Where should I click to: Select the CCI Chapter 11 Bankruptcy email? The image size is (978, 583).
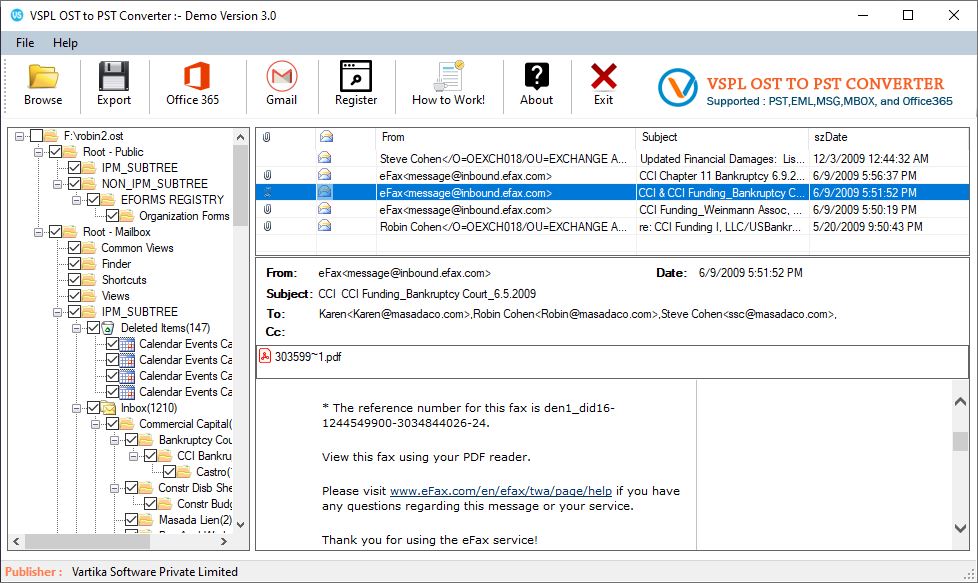(612, 176)
